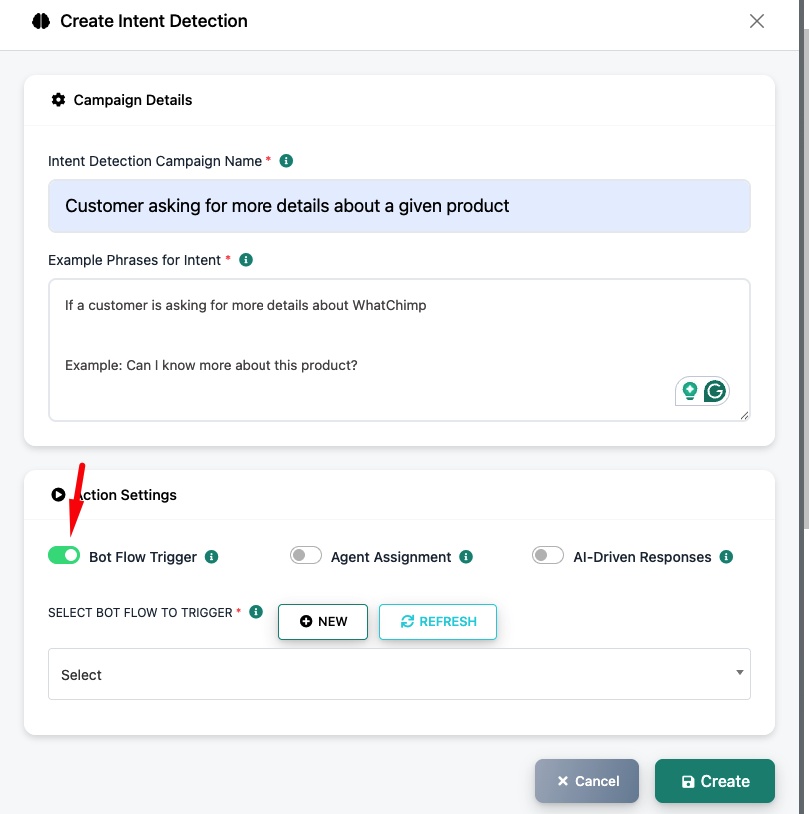Click the "Create Intent Detection" title text
The width and height of the screenshot is (809, 814).
[154, 21]
